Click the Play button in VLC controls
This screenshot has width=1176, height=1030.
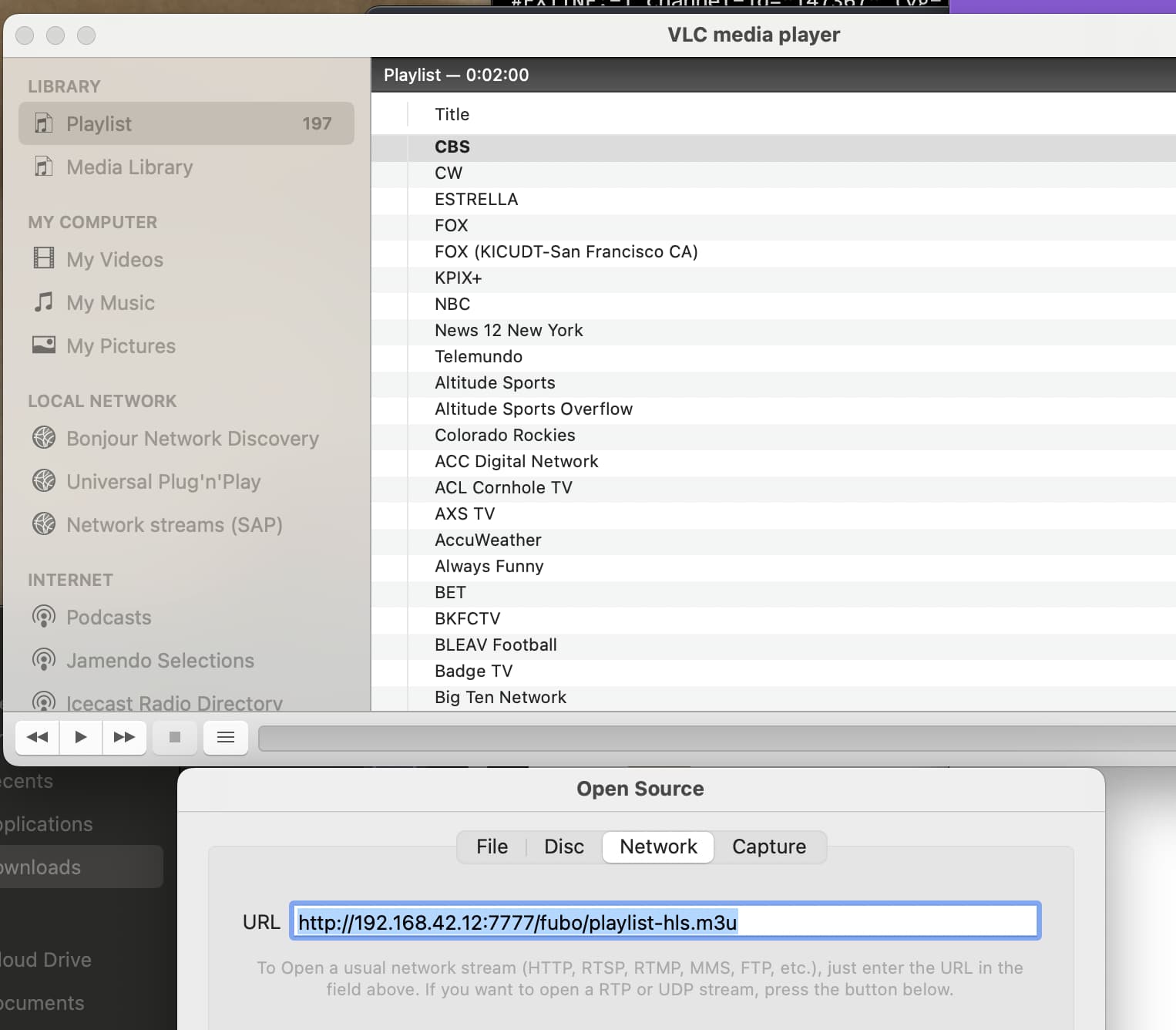tap(80, 737)
